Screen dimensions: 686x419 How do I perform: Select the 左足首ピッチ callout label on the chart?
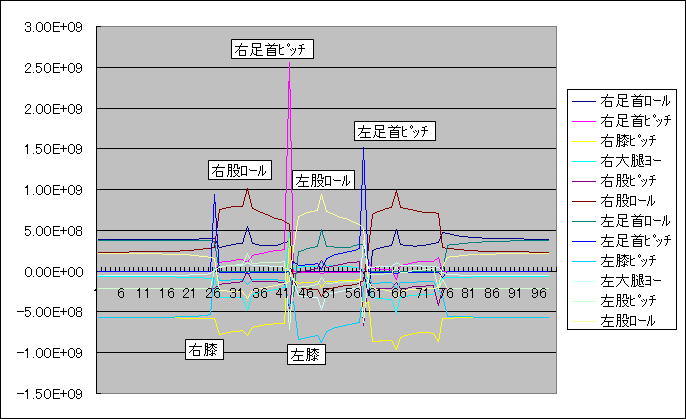point(395,131)
